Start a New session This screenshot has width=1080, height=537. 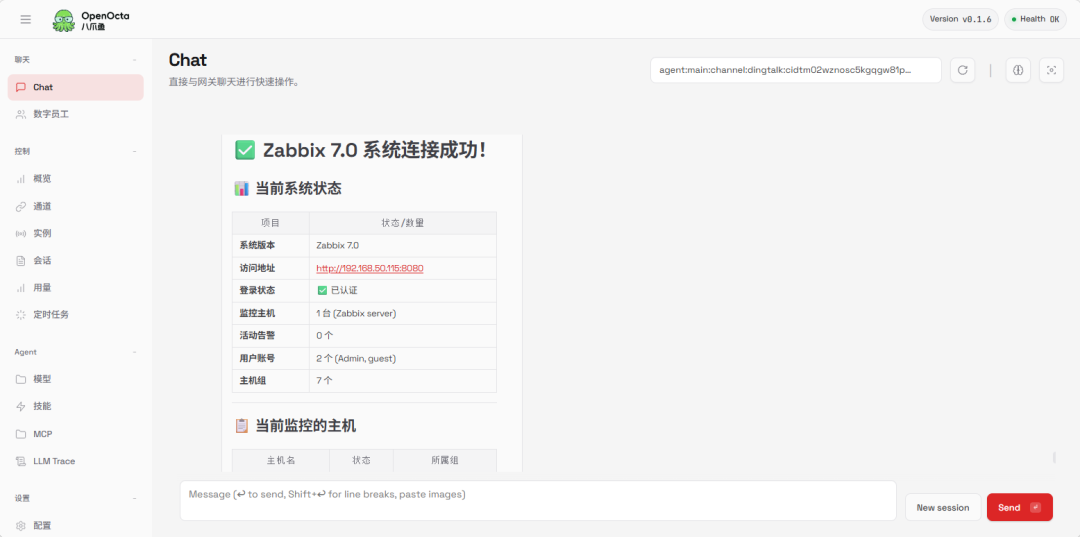point(942,507)
